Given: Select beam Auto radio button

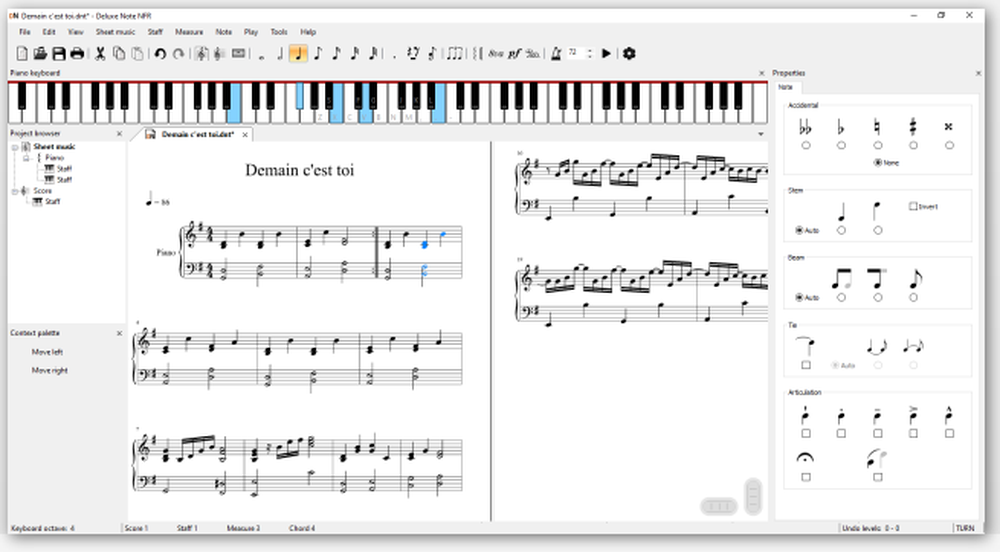Looking at the screenshot, I should (x=807, y=298).
